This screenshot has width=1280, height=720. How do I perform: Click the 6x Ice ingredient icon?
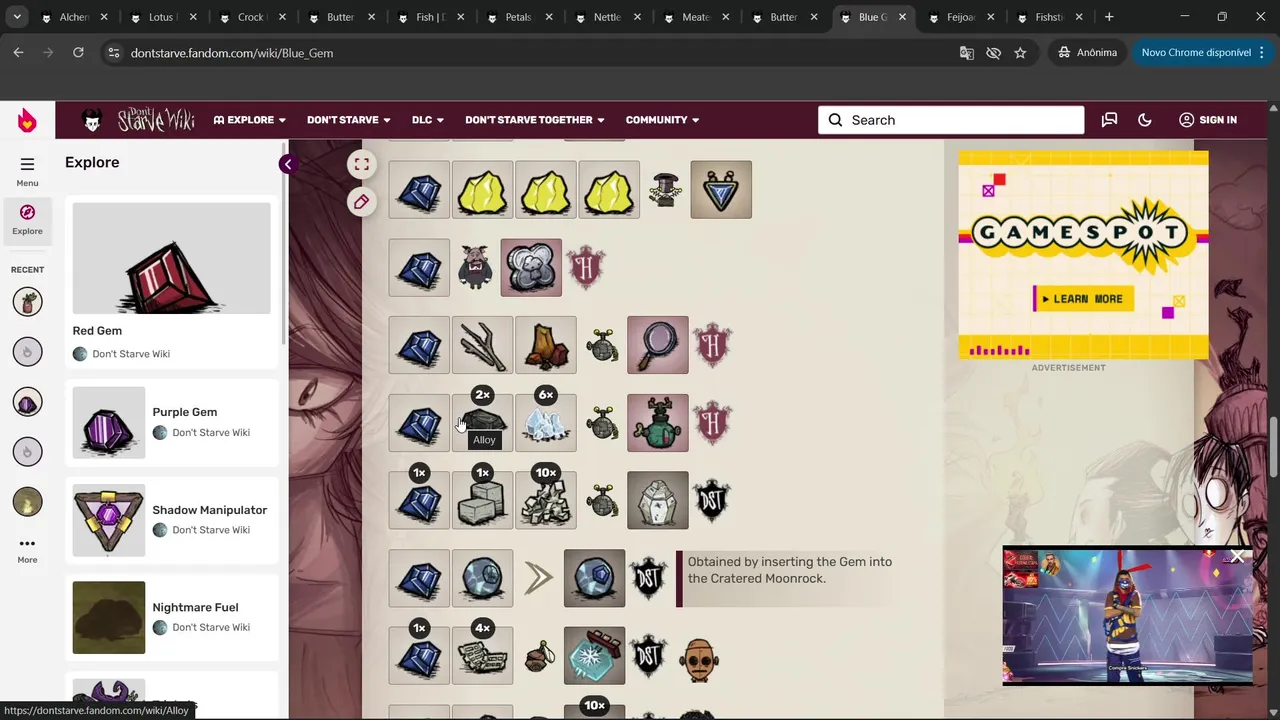pyautogui.click(x=546, y=423)
